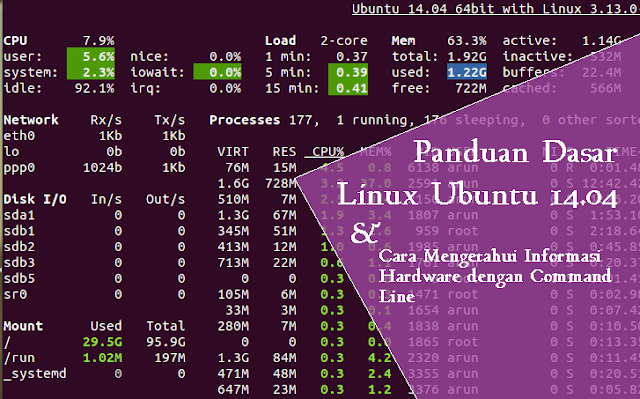Click the 713M VIRT value
Image resolution: width=640 pixels, height=399 pixels.
click(233, 263)
